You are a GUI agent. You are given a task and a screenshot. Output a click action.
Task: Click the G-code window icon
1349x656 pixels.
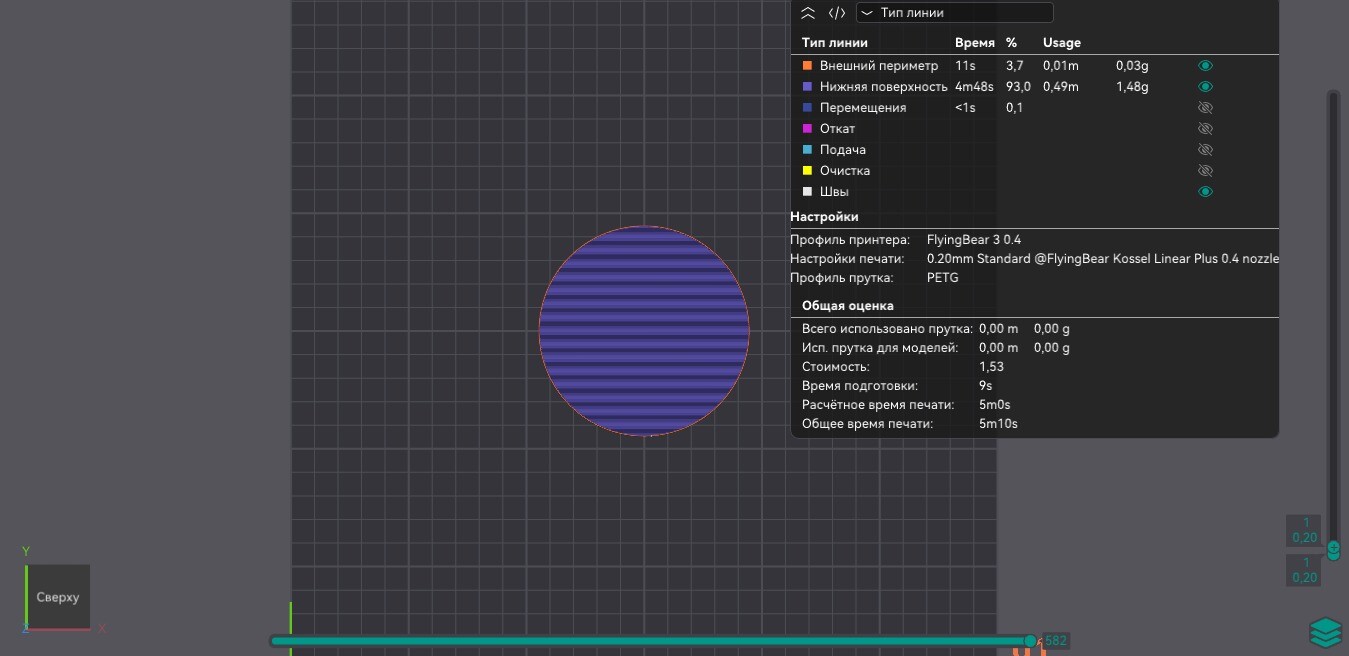(x=837, y=13)
